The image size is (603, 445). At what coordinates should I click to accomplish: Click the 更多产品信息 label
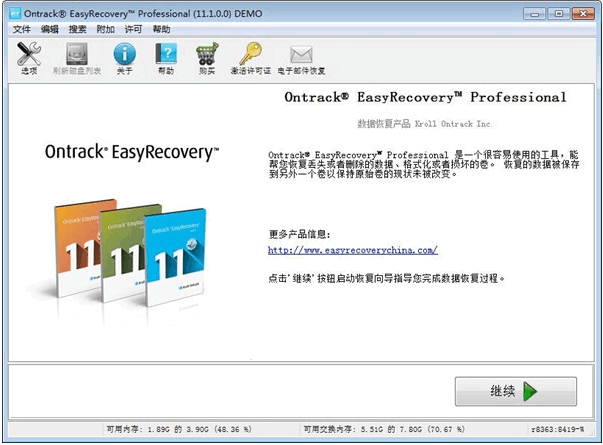pyautogui.click(x=299, y=234)
